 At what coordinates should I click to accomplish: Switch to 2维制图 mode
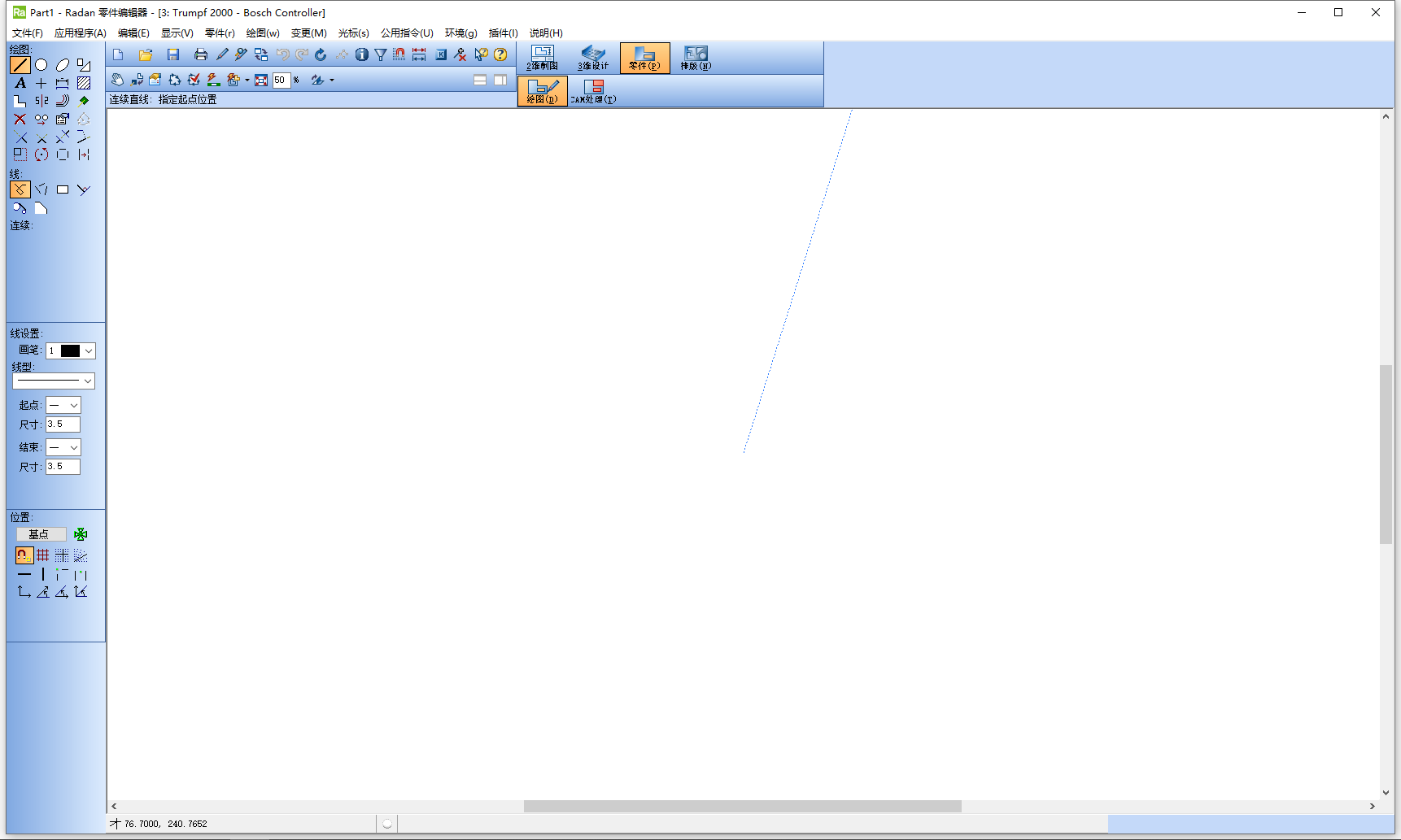point(543,58)
